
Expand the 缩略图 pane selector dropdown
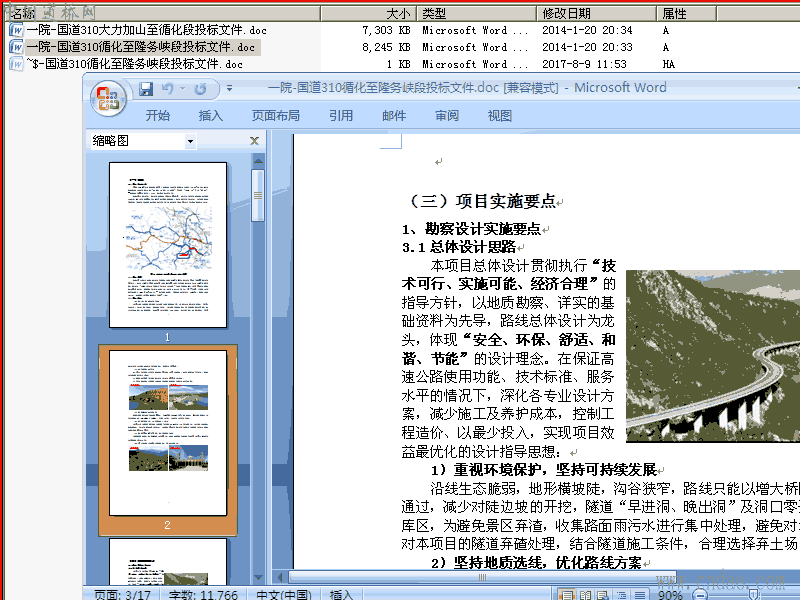point(190,141)
